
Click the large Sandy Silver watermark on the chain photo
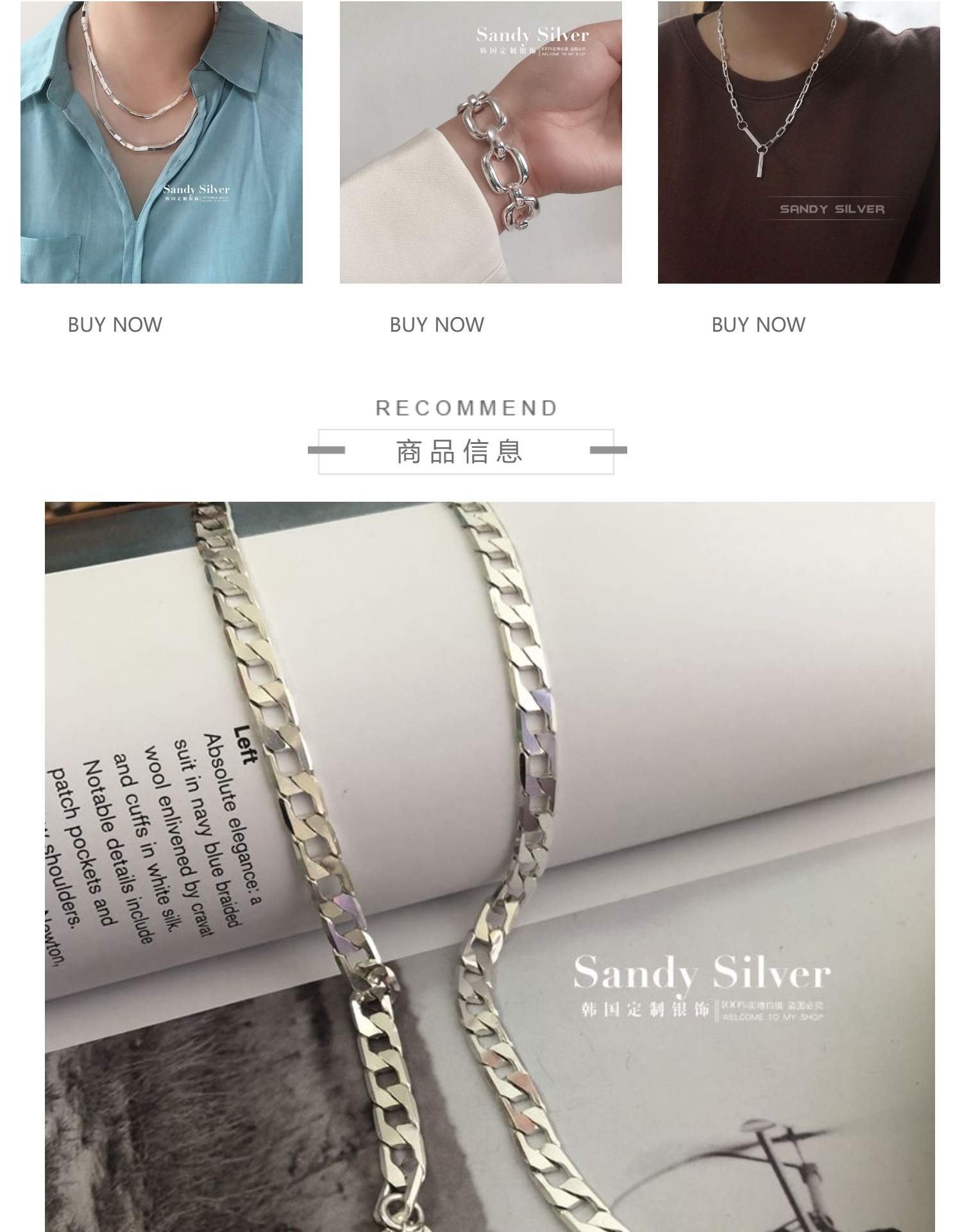tap(702, 973)
